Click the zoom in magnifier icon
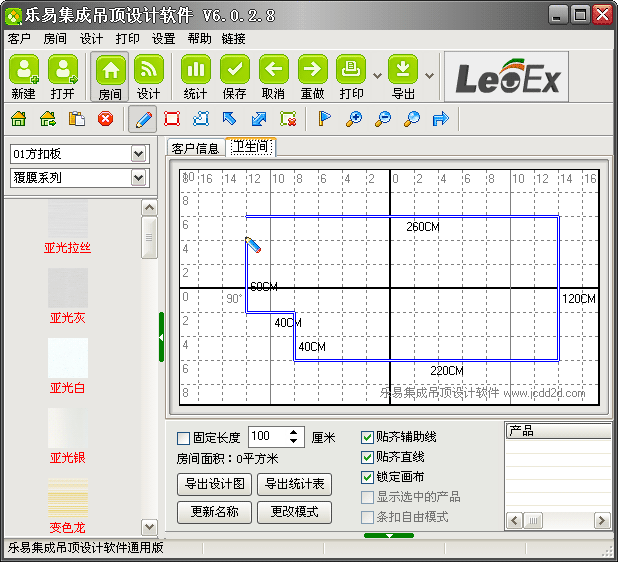Image resolution: width=618 pixels, height=562 pixels. [x=353, y=119]
